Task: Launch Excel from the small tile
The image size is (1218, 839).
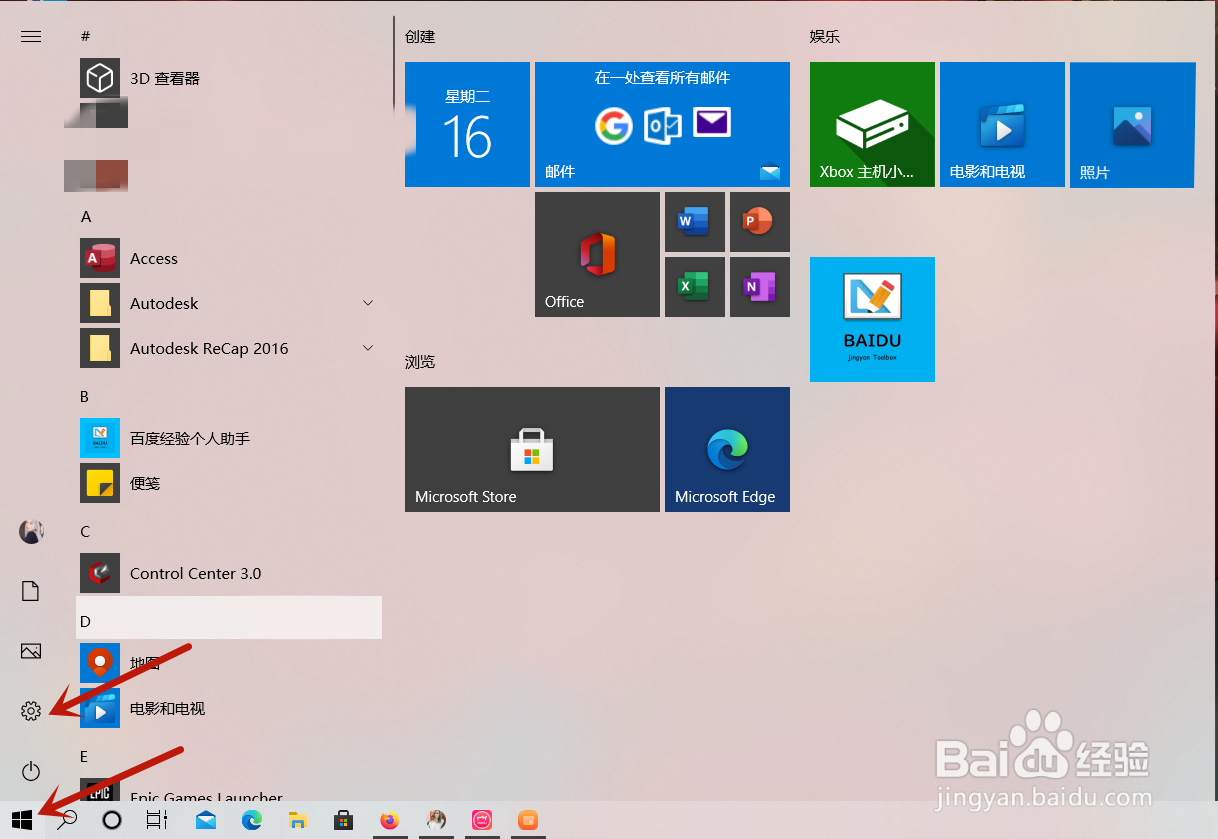Action: tap(695, 287)
